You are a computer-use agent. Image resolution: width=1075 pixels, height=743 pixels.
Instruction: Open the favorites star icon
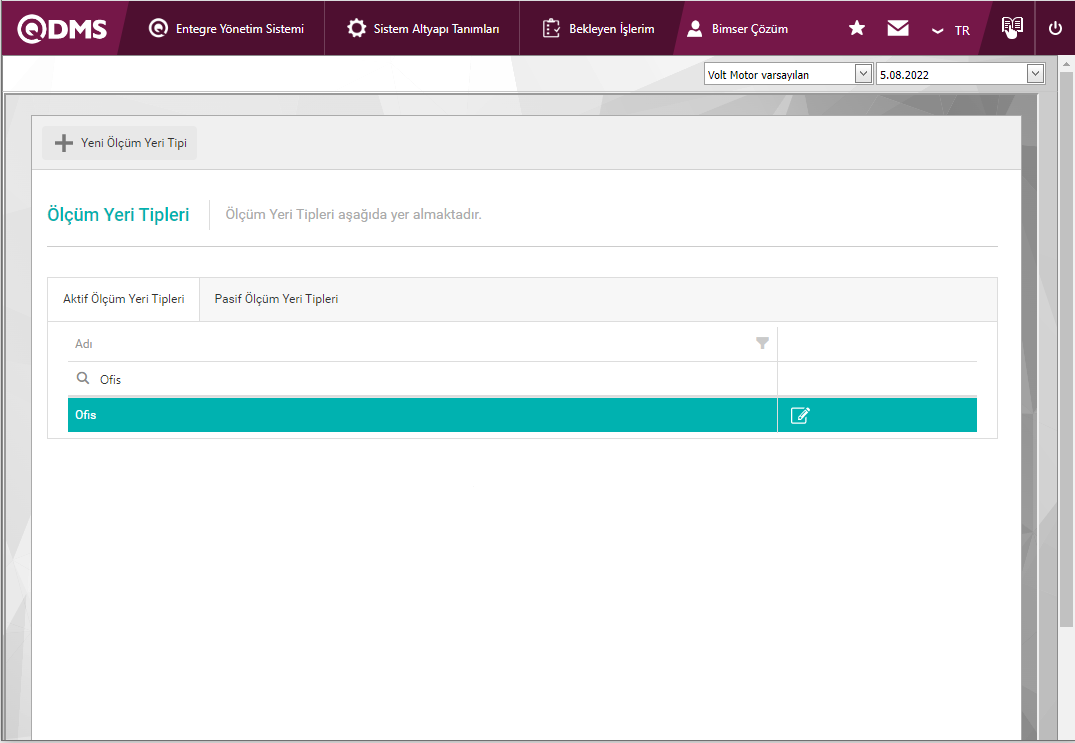click(x=857, y=29)
